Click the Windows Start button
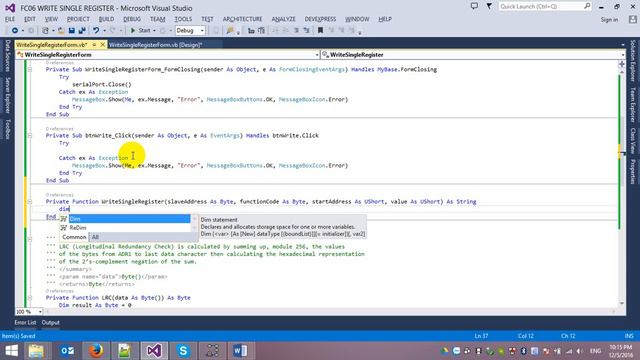The image size is (640, 360). tap(11, 351)
